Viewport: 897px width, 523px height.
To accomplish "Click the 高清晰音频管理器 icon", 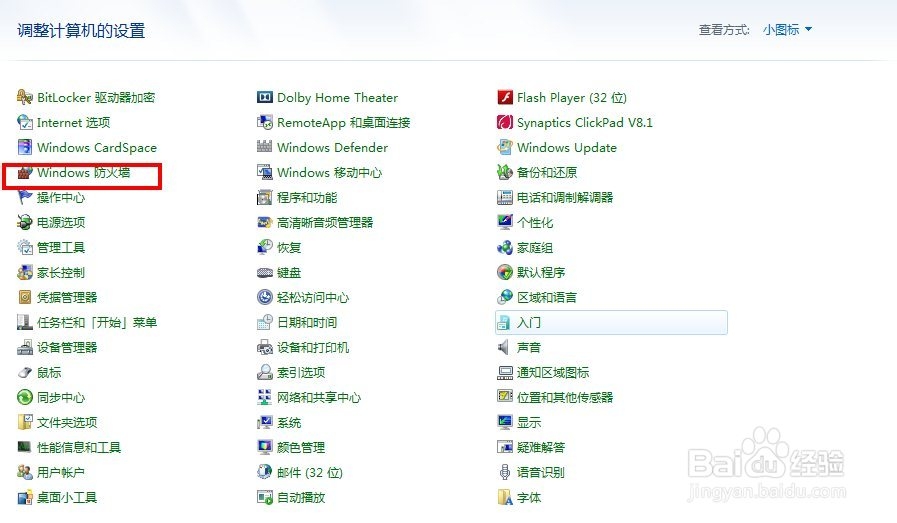I will pos(265,223).
